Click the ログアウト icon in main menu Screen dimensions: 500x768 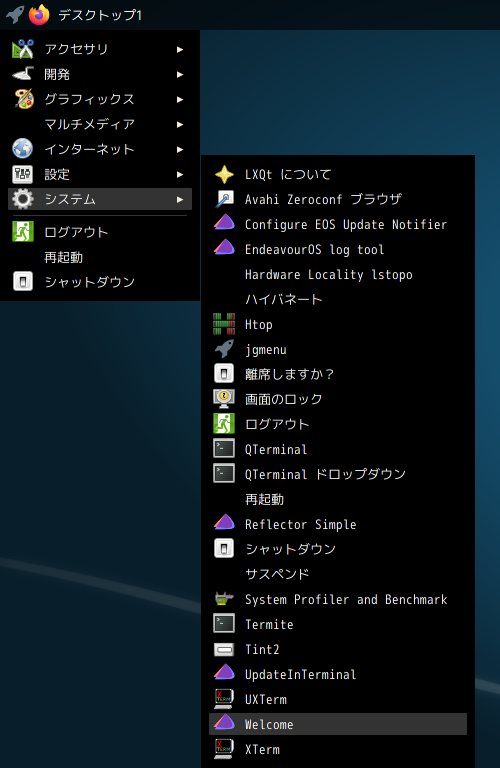[23, 232]
